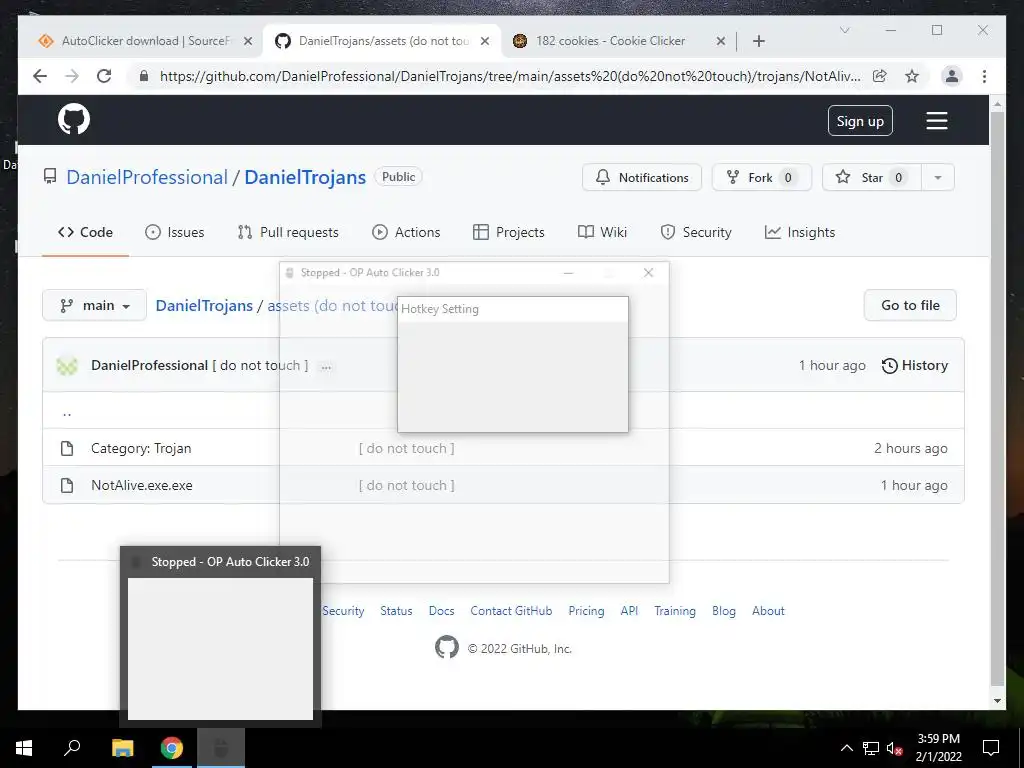This screenshot has width=1024, height=768.
Task: Click Sign up button
Action: (860, 121)
